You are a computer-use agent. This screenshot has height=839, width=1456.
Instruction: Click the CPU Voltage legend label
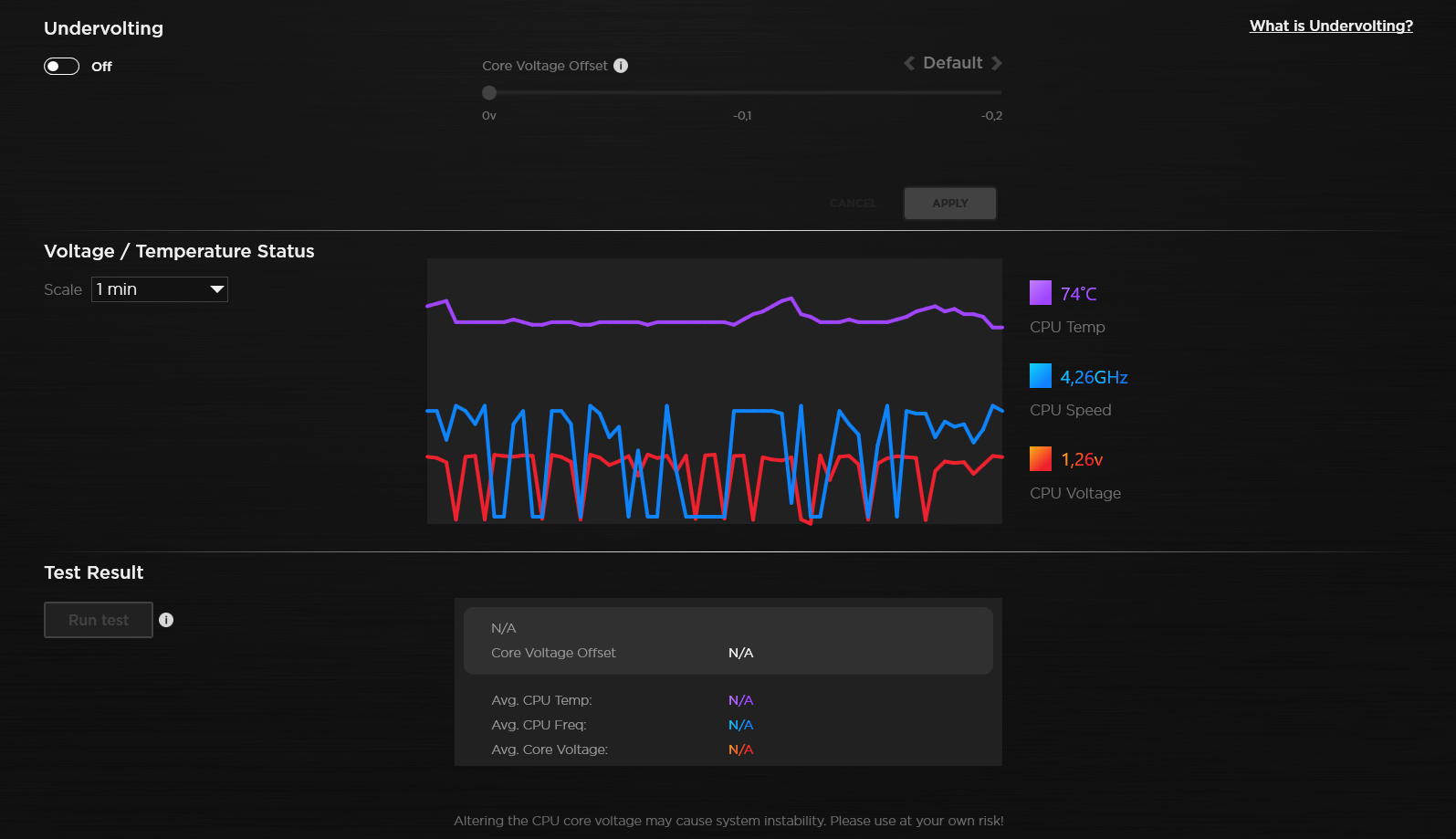(1075, 493)
